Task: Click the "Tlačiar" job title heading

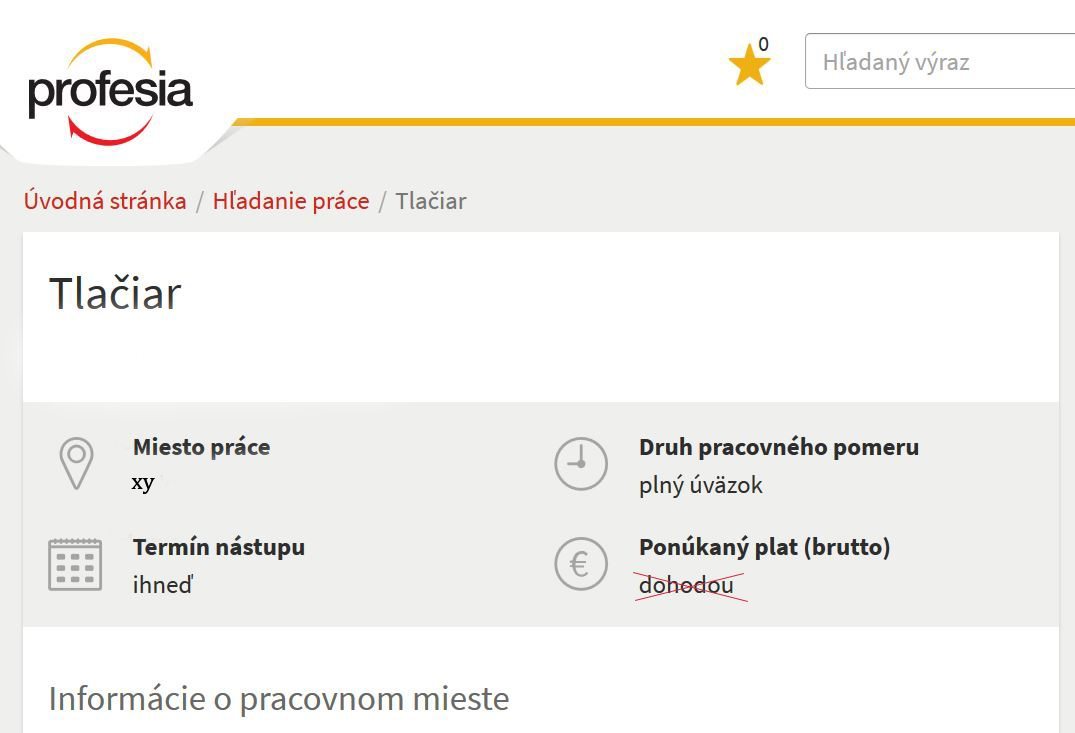Action: pyautogui.click(x=115, y=294)
